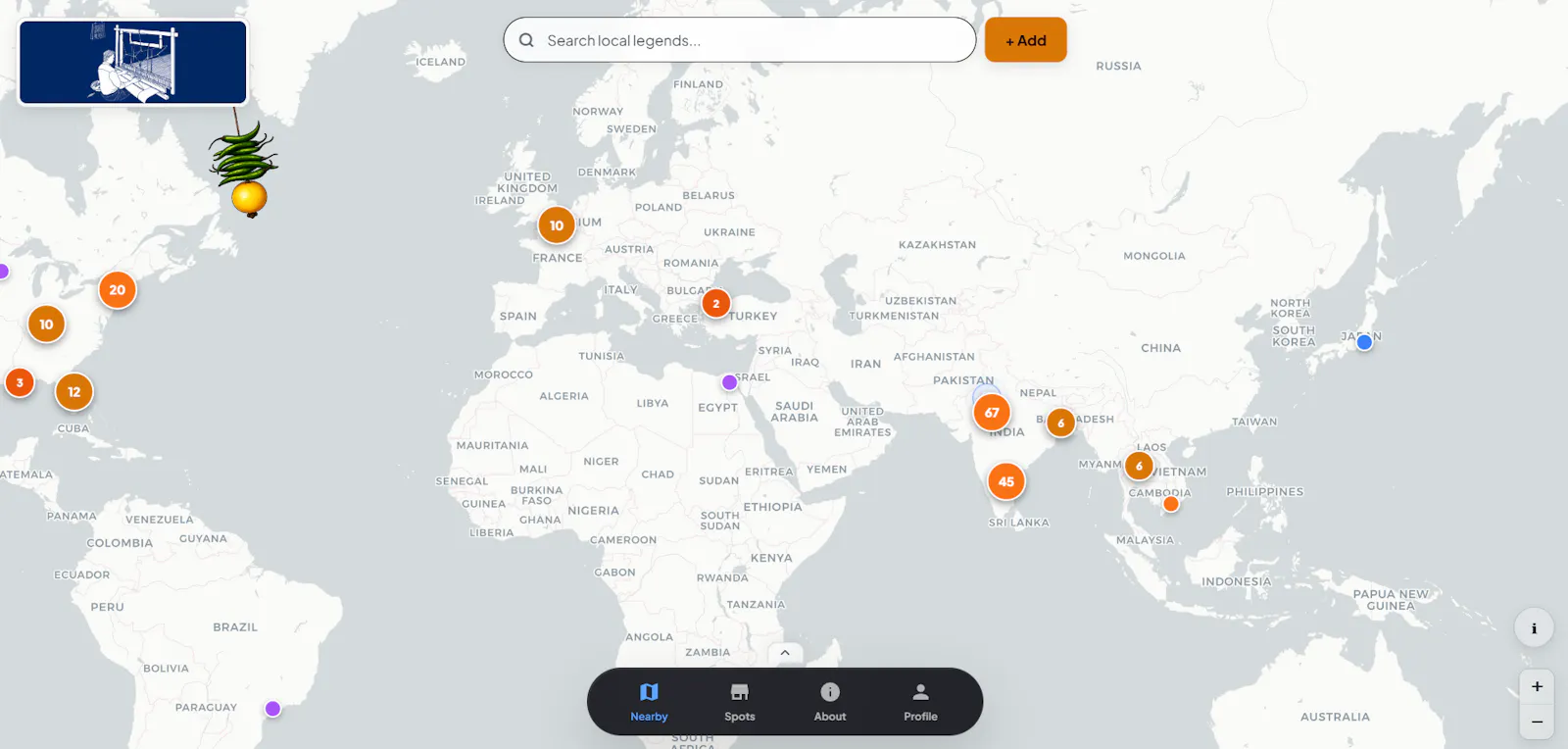Zoom in with the plus button
This screenshot has width=1568, height=749.
point(1537,687)
